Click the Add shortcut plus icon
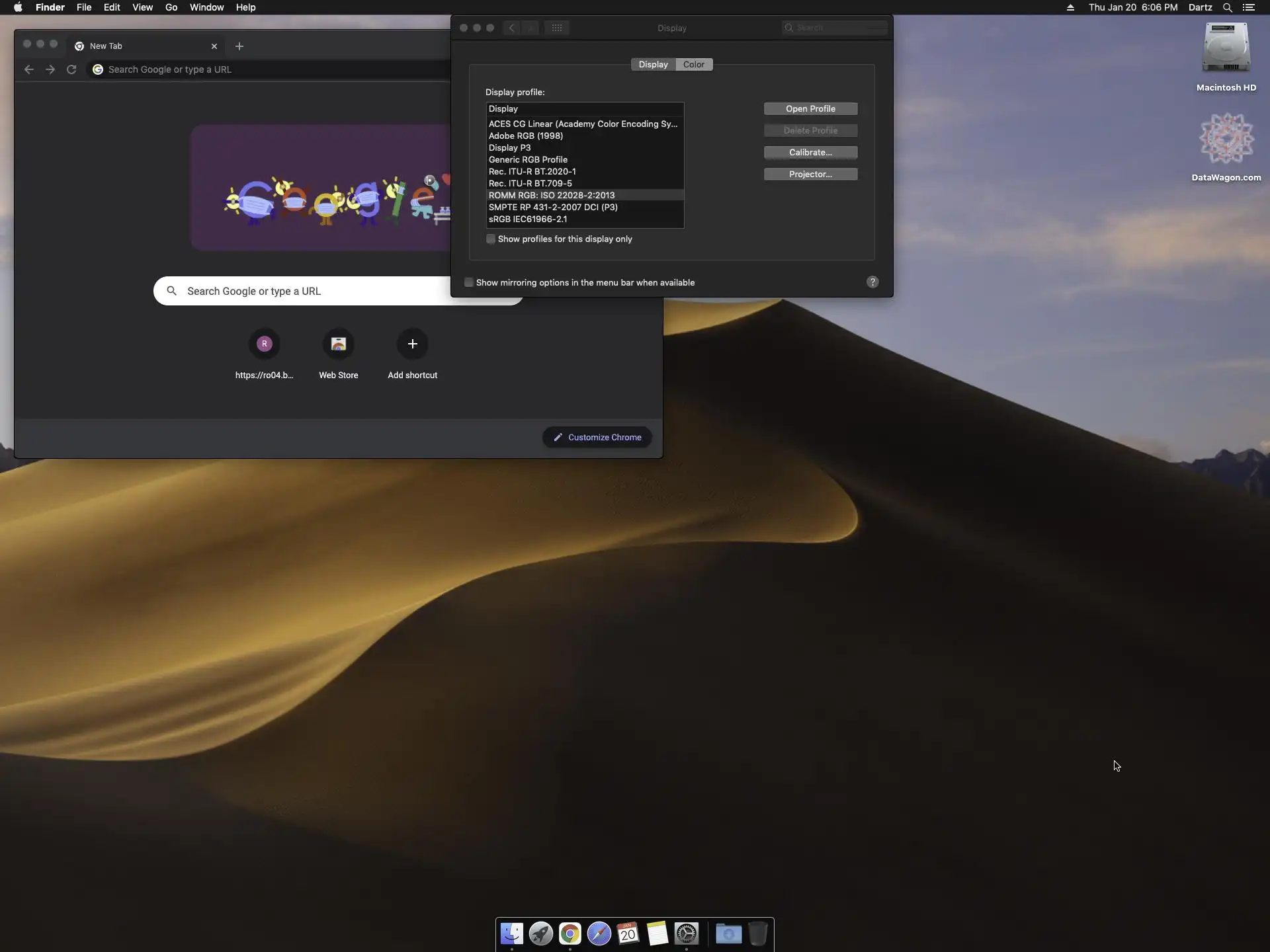Viewport: 1270px width, 952px height. [x=412, y=344]
